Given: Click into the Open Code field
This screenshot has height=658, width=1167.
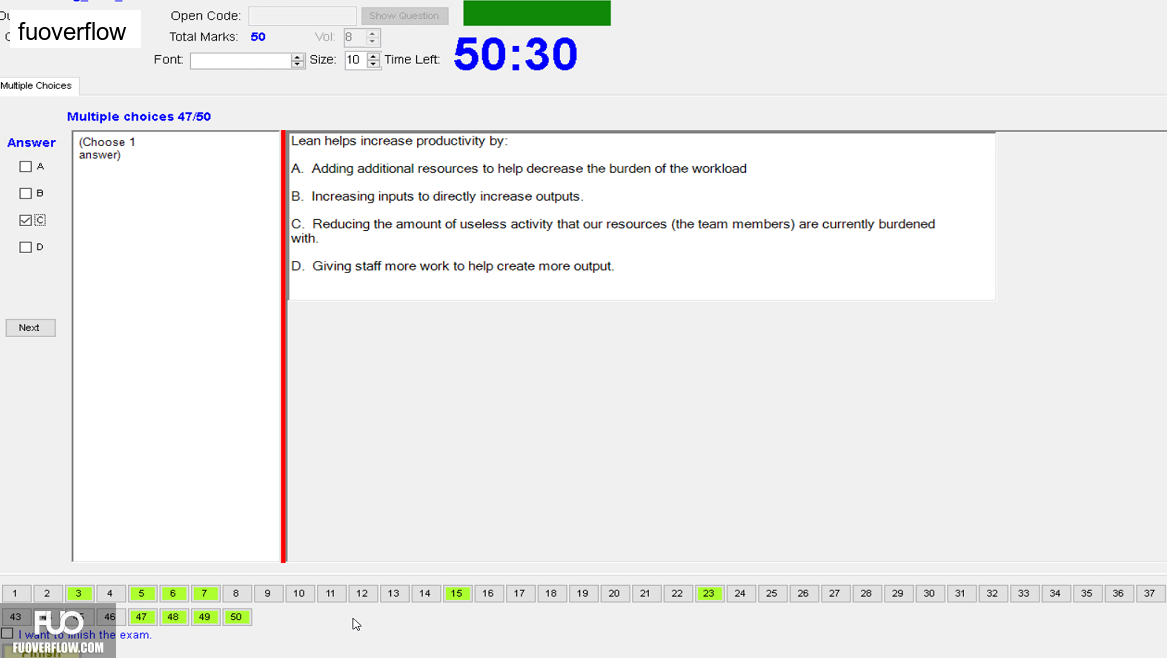Looking at the screenshot, I should [302, 16].
